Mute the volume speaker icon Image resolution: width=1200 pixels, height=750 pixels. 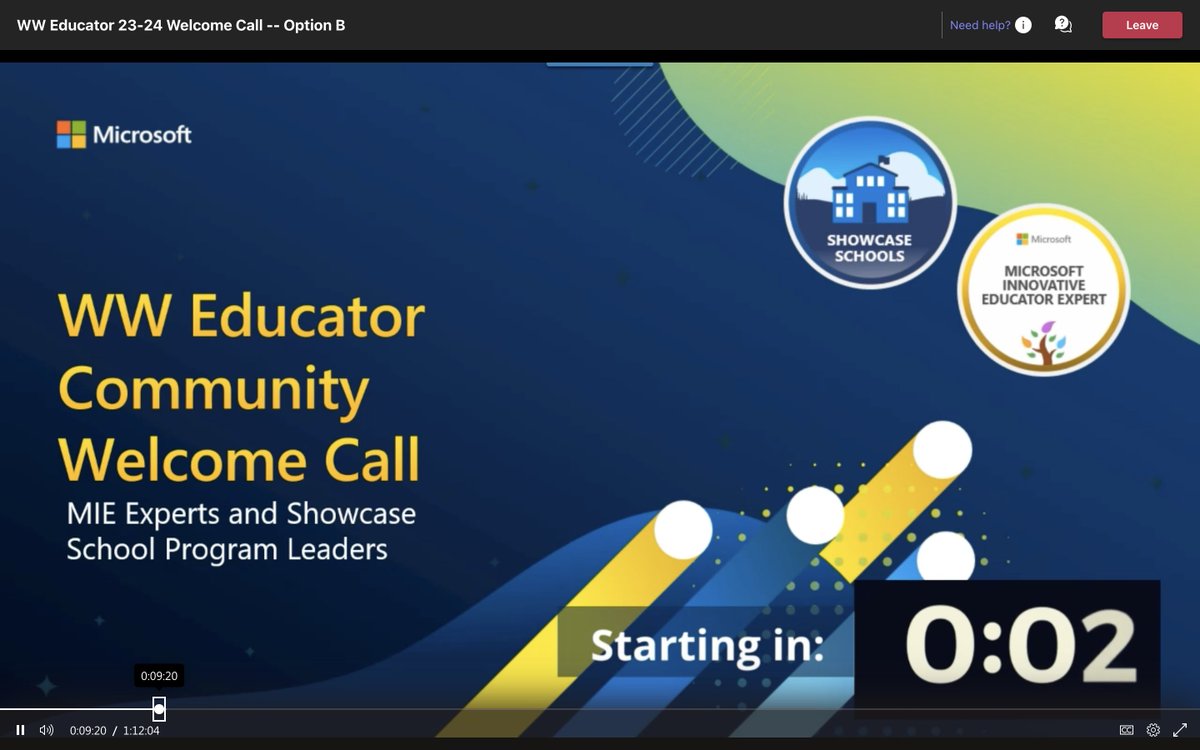[46, 730]
